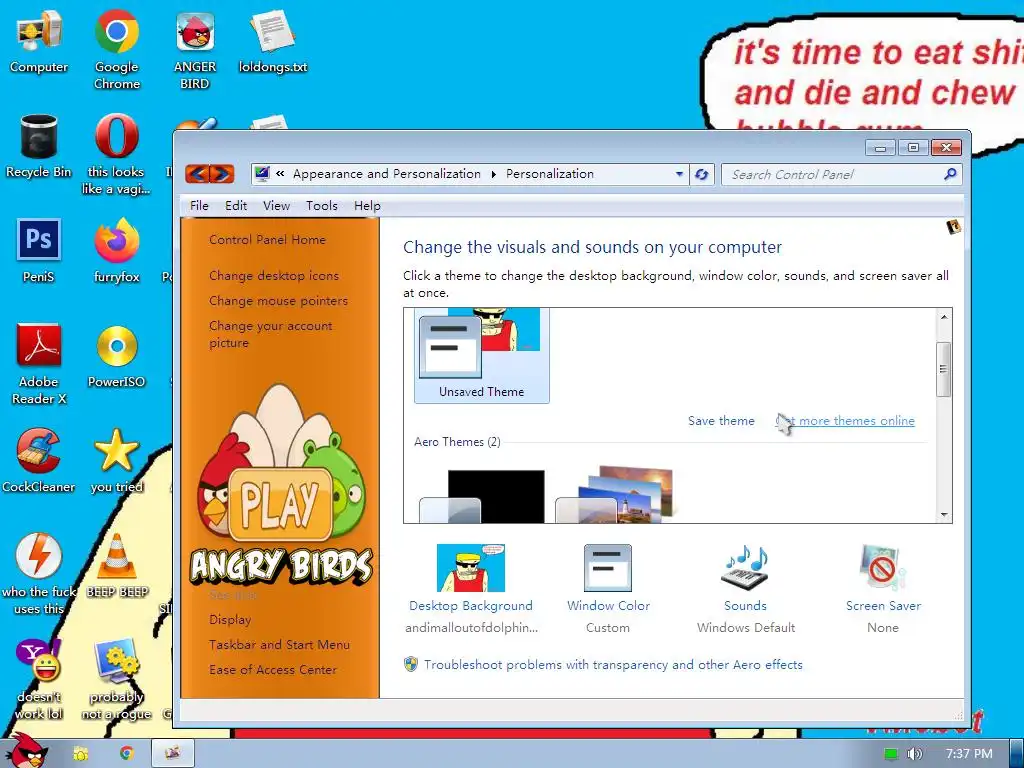
Task: Open the Tools menu
Action: [322, 206]
